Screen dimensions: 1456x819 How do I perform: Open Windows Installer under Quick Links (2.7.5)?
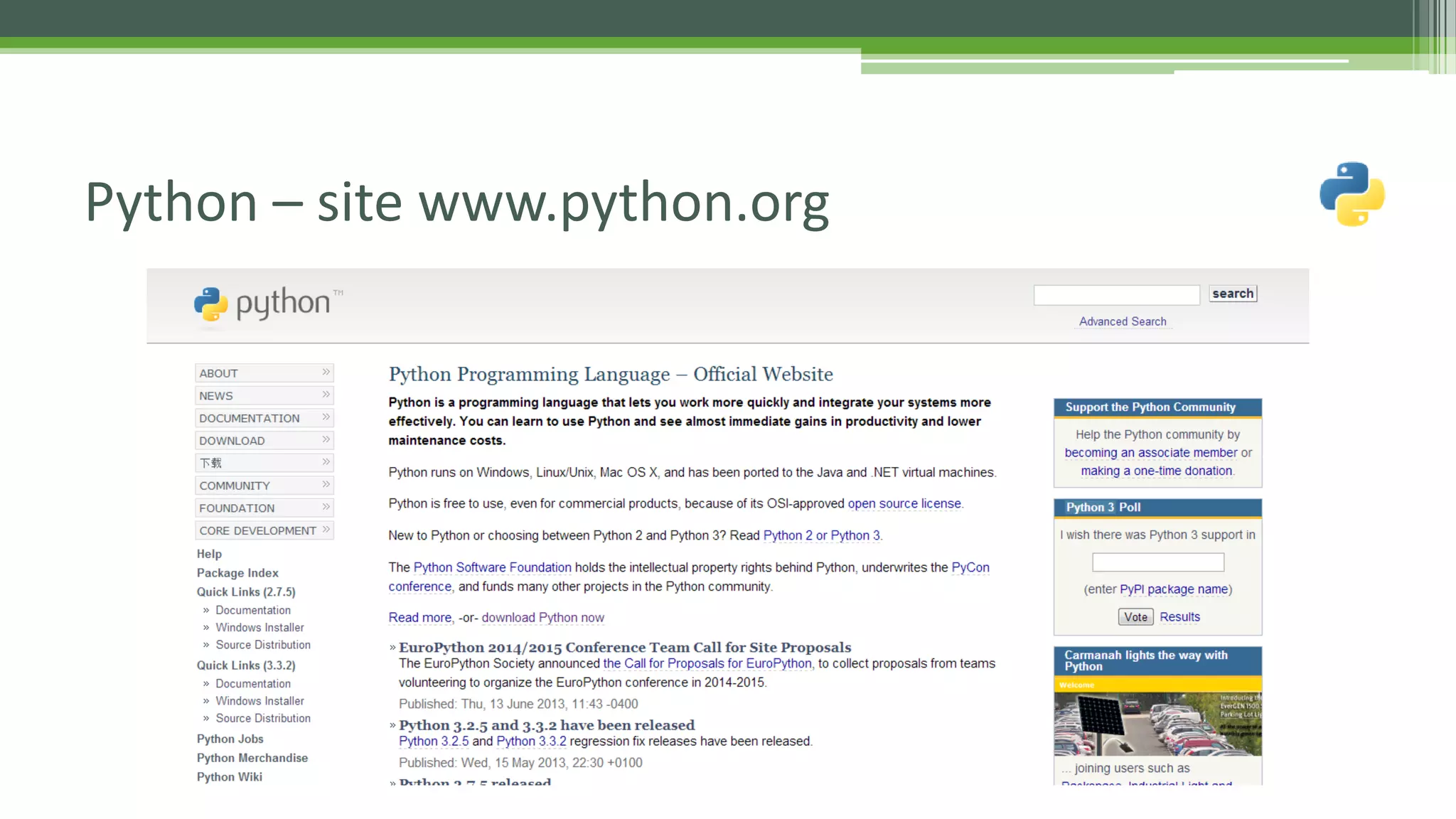(259, 628)
